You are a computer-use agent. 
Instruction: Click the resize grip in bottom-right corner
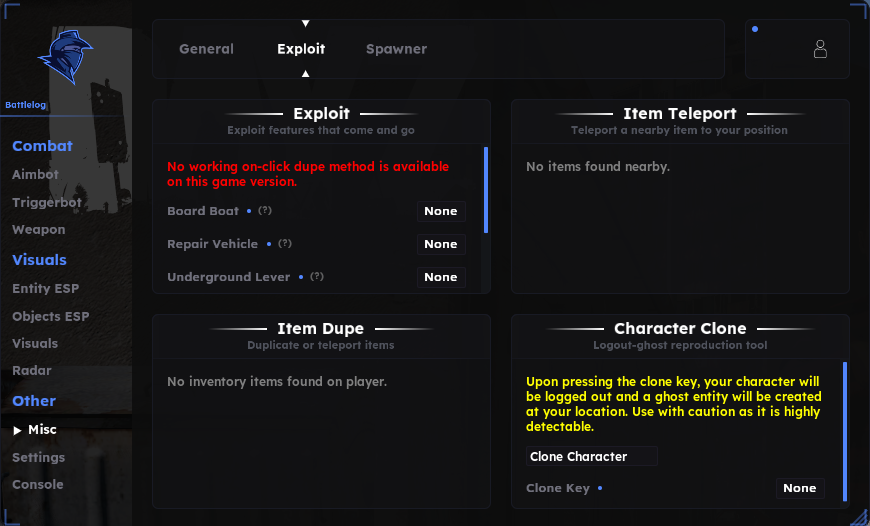pos(859,516)
